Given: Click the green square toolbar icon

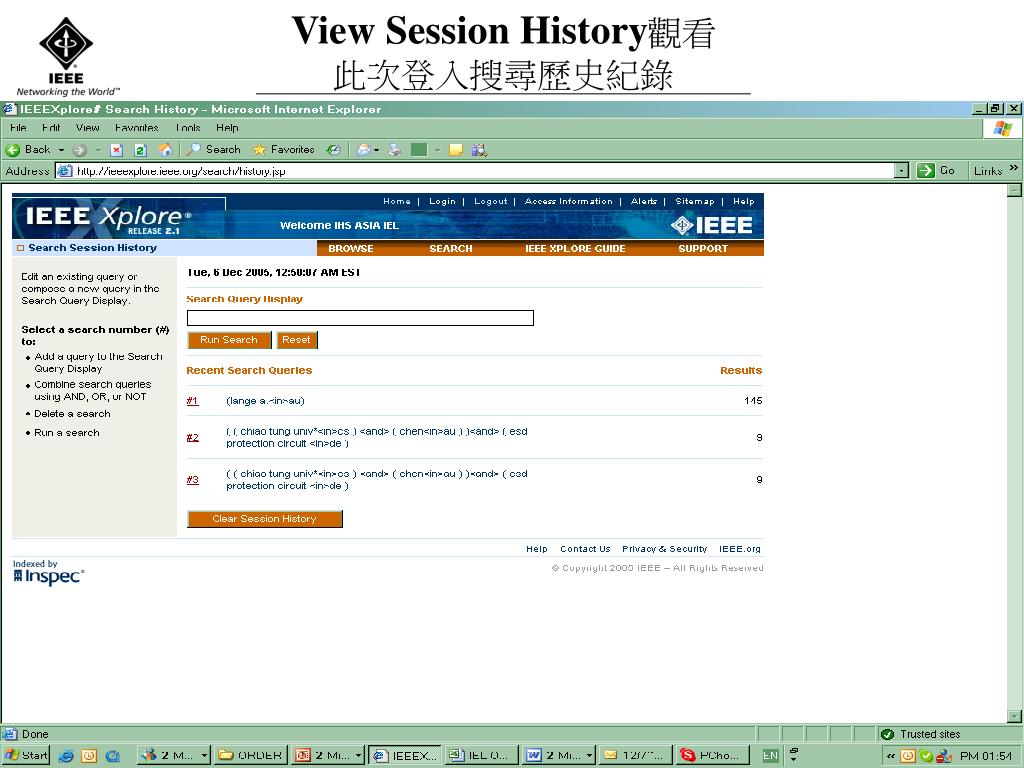Looking at the screenshot, I should [419, 150].
